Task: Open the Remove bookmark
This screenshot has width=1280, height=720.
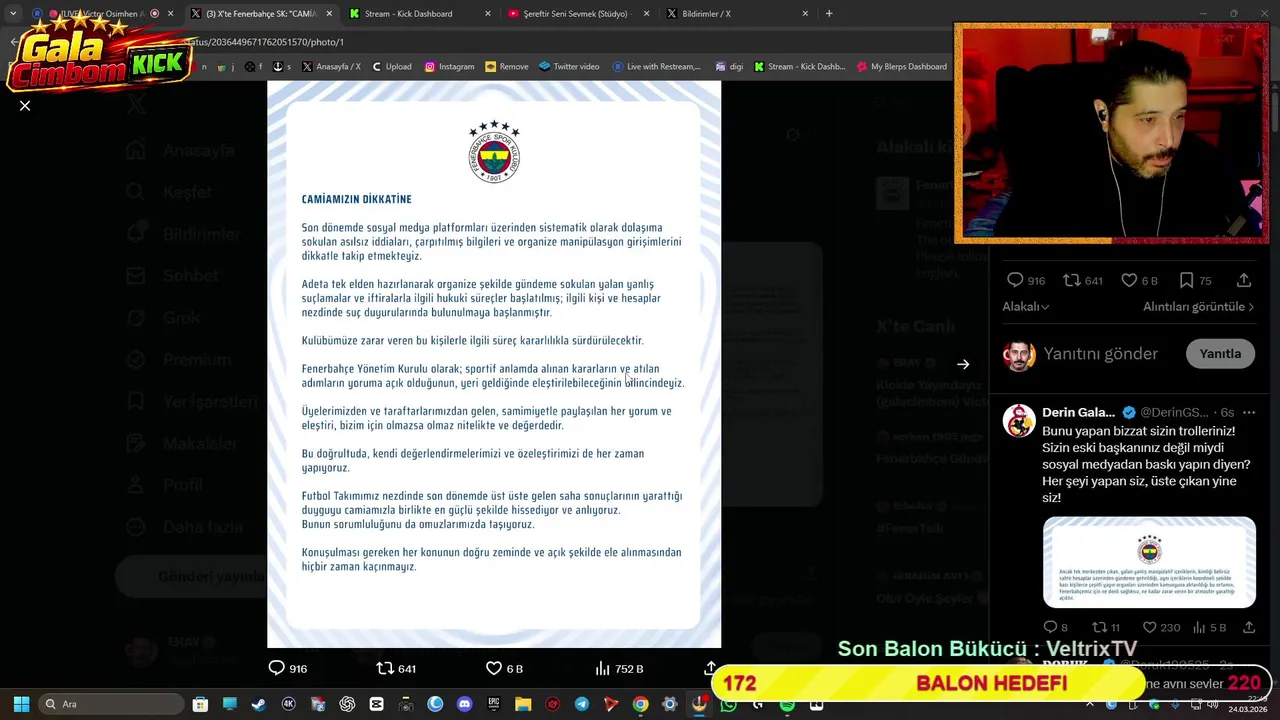Action: (506, 66)
